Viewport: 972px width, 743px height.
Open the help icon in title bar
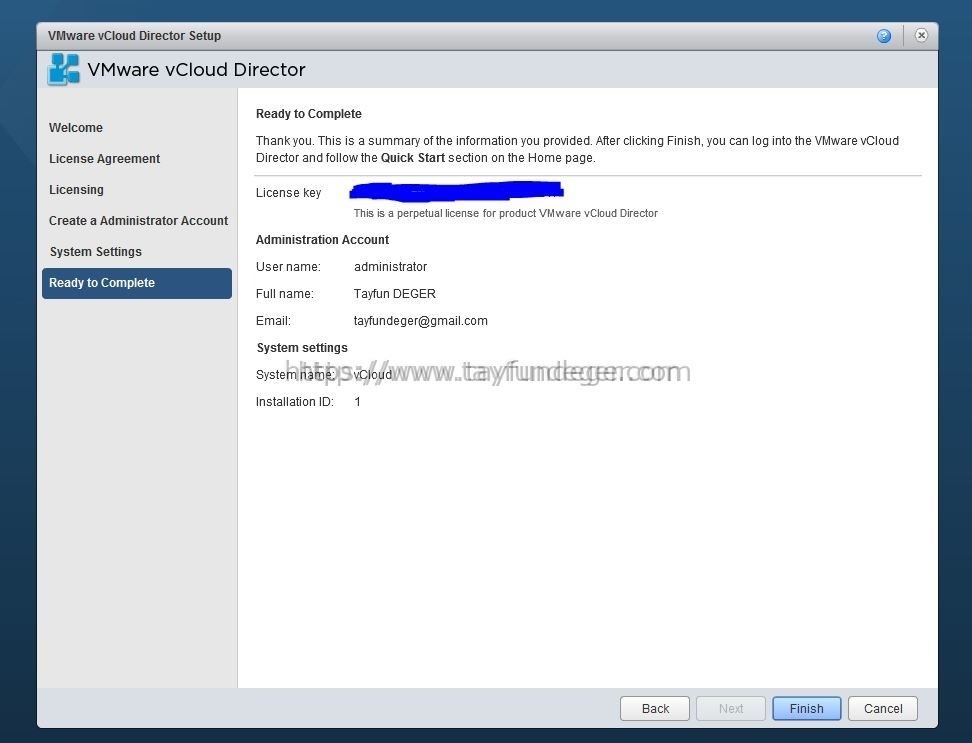tap(884, 36)
